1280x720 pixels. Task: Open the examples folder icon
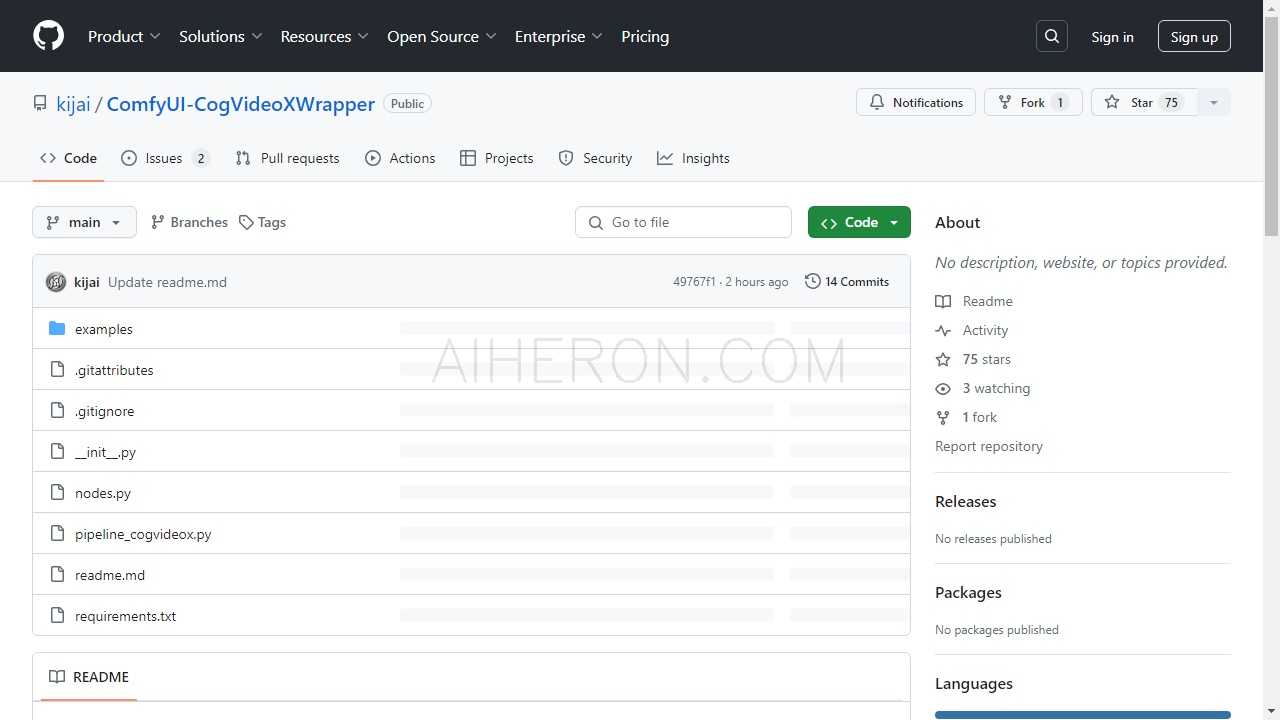57,329
